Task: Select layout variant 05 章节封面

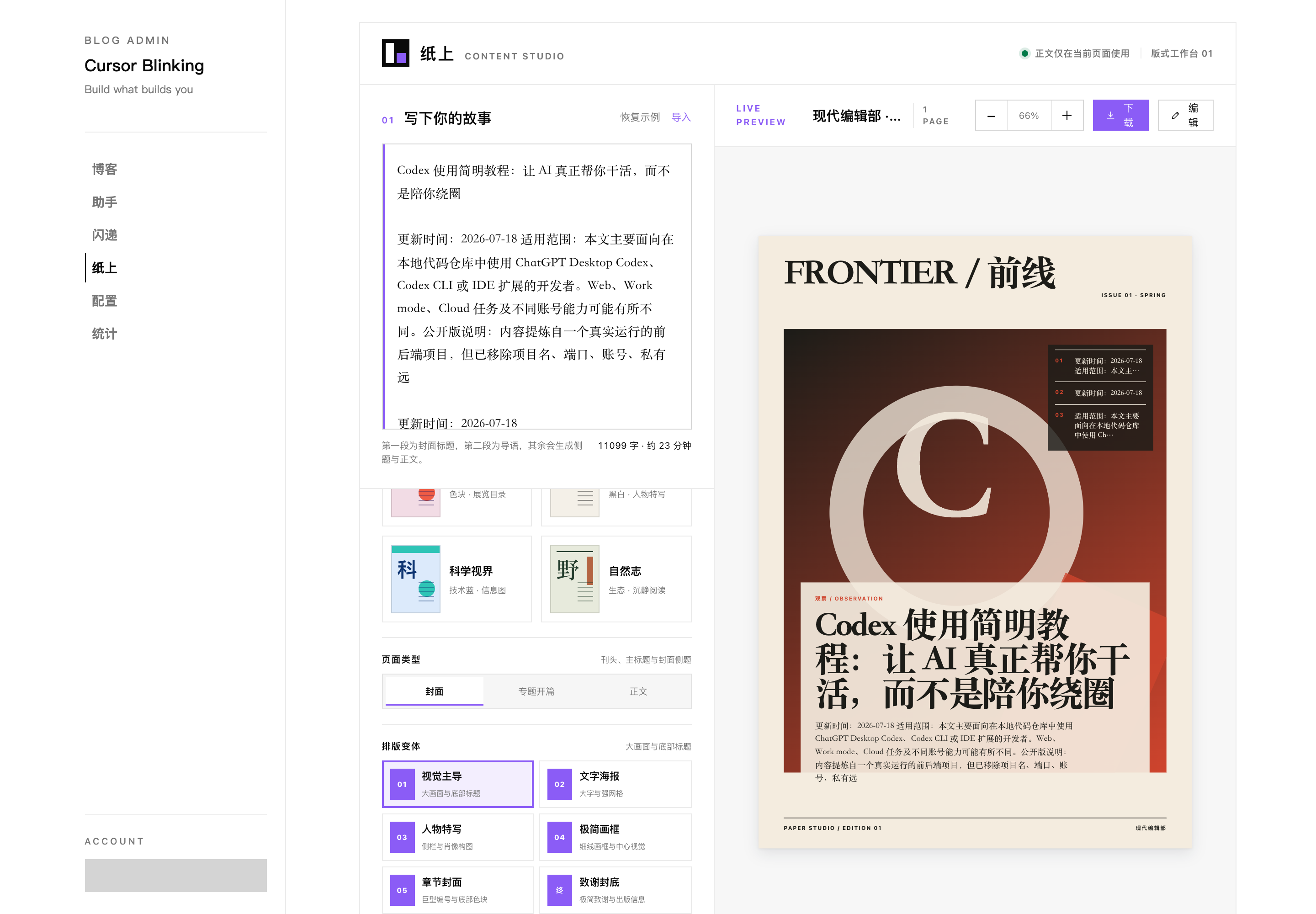Action: [x=457, y=890]
